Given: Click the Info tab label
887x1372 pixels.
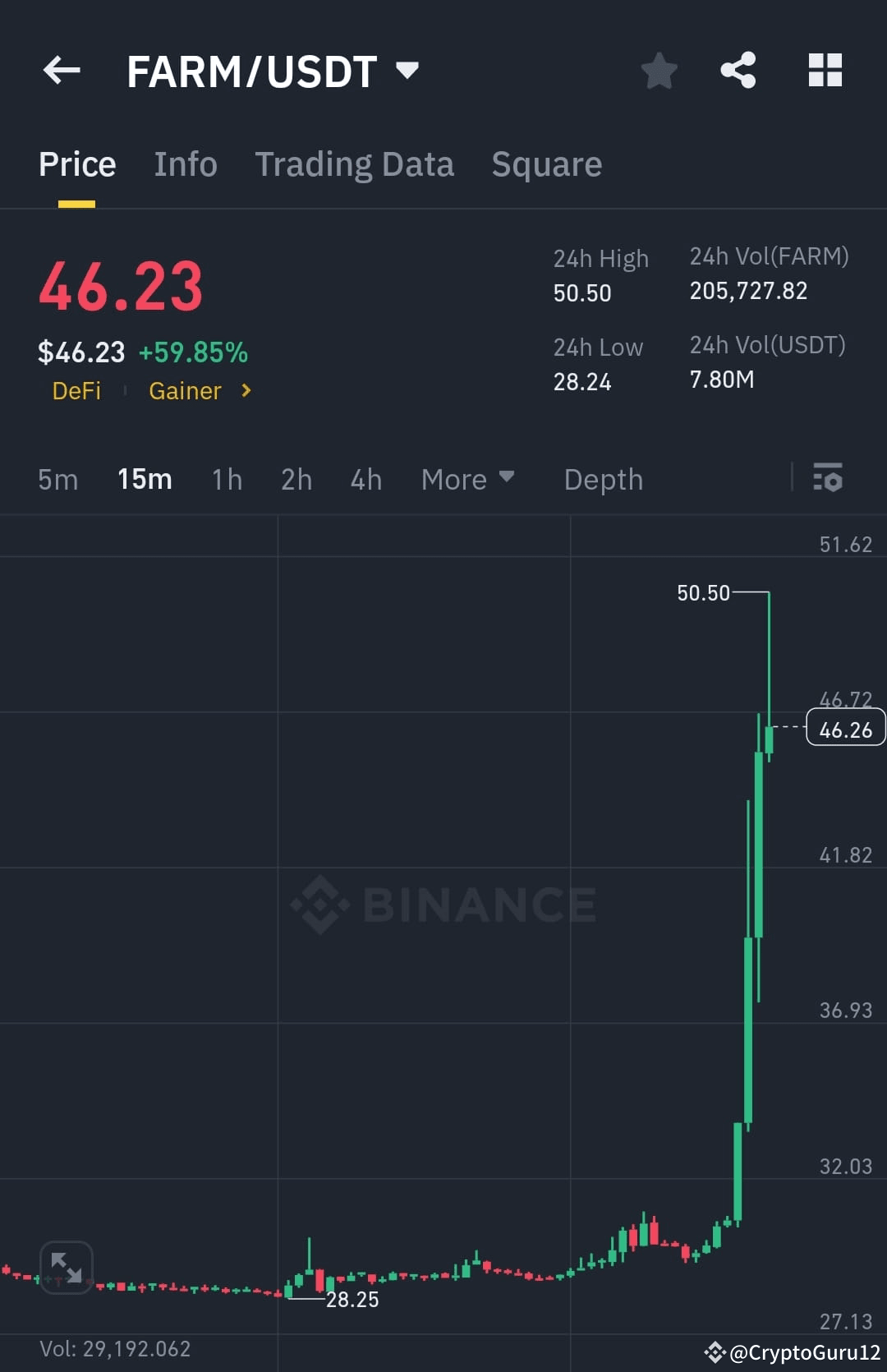Looking at the screenshot, I should (185, 163).
